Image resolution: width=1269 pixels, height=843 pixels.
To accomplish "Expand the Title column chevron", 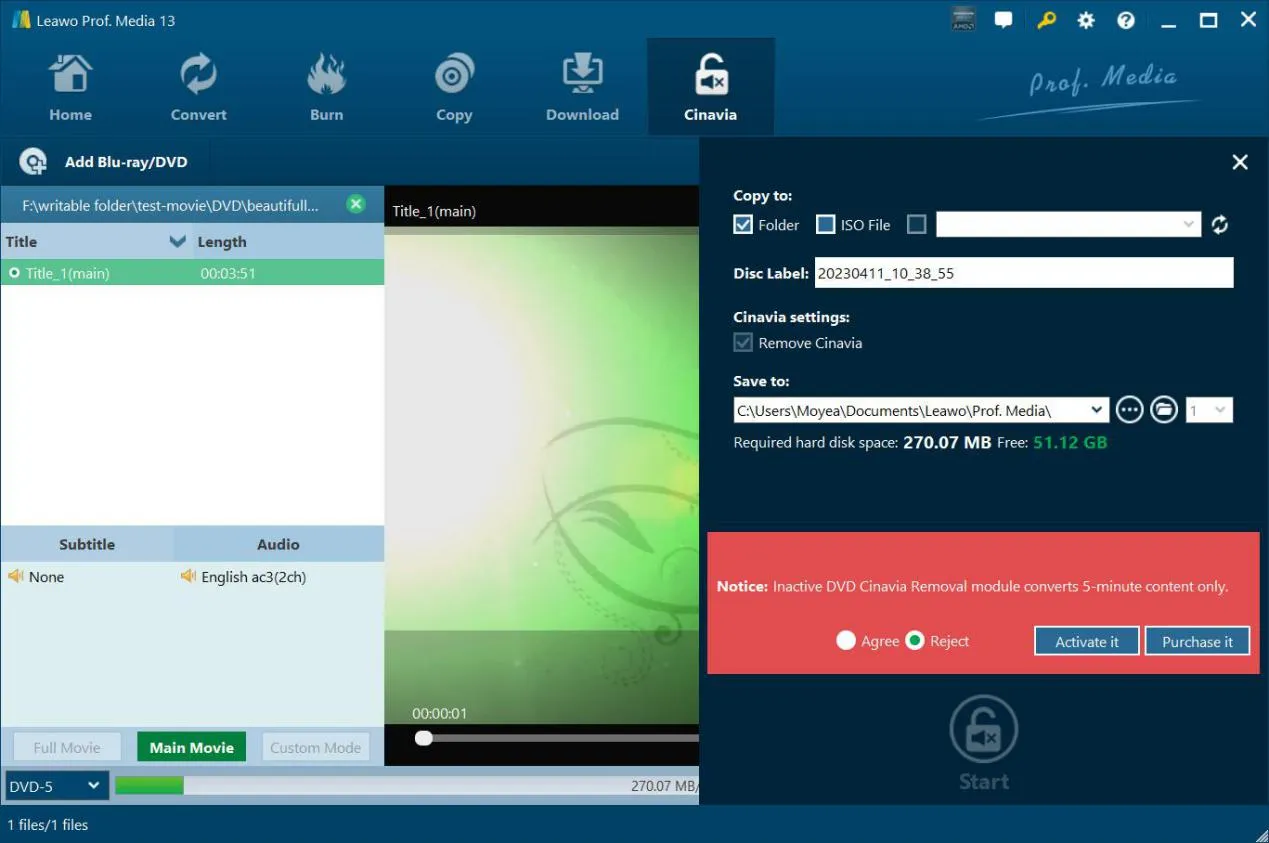I will (178, 241).
